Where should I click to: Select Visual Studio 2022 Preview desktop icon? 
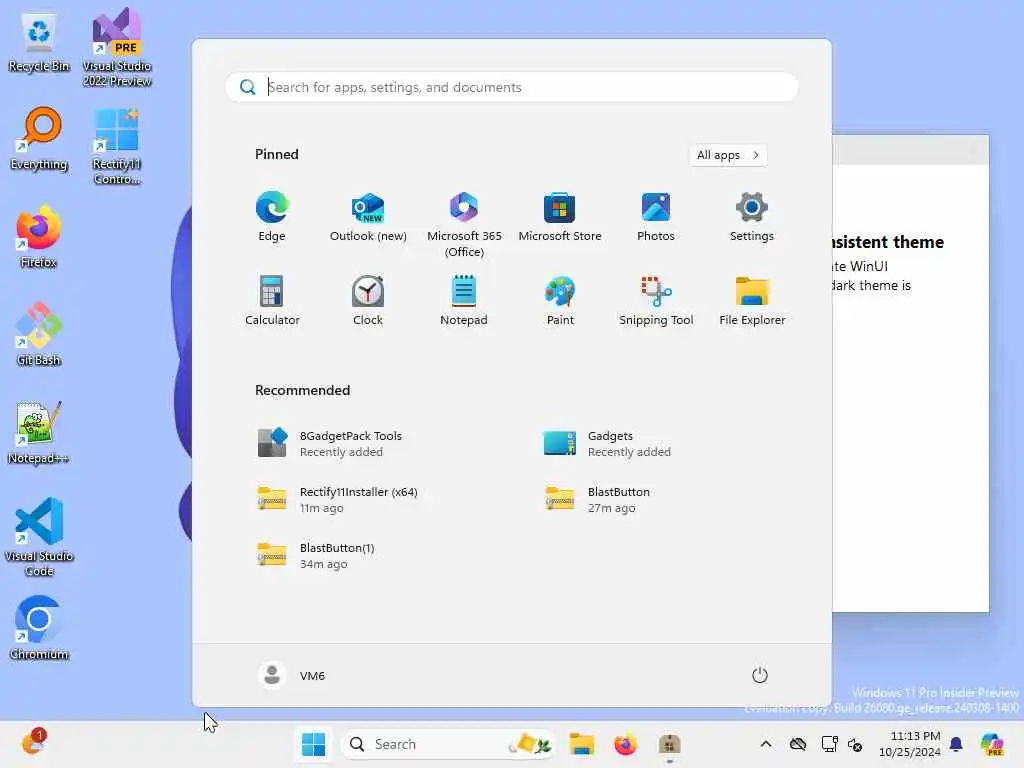tap(117, 48)
